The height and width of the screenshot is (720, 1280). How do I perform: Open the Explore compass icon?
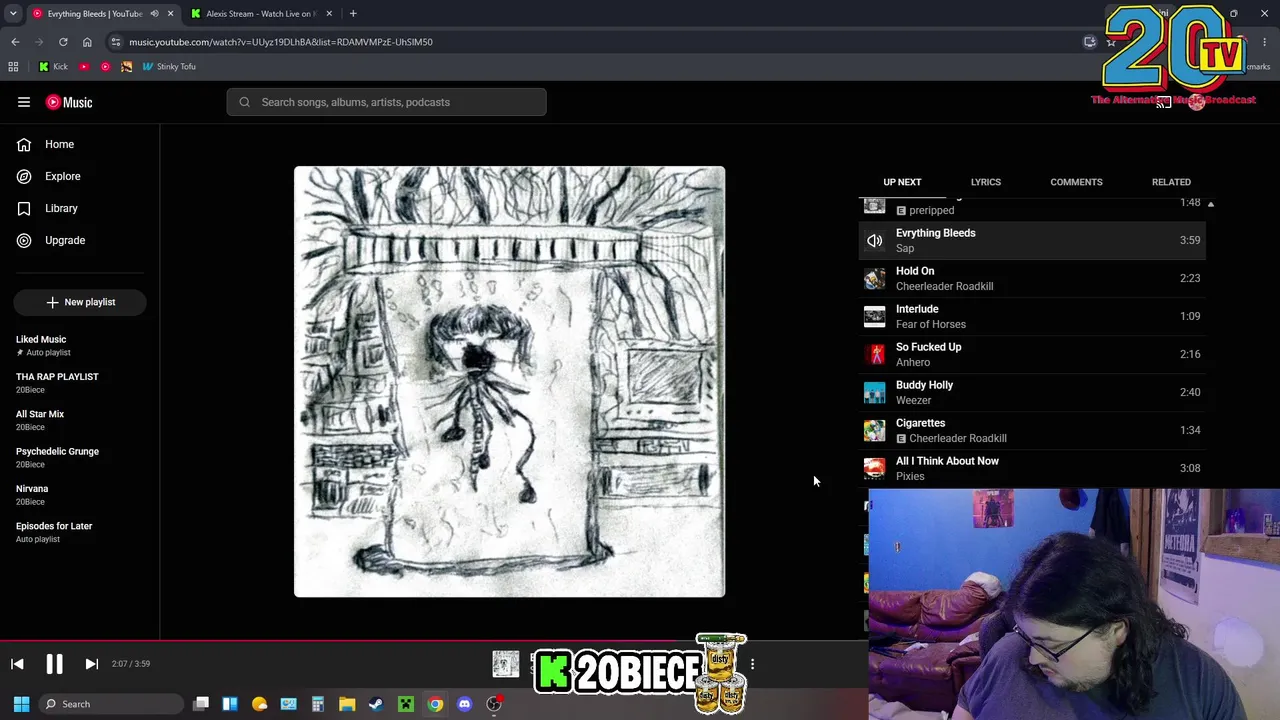(24, 176)
